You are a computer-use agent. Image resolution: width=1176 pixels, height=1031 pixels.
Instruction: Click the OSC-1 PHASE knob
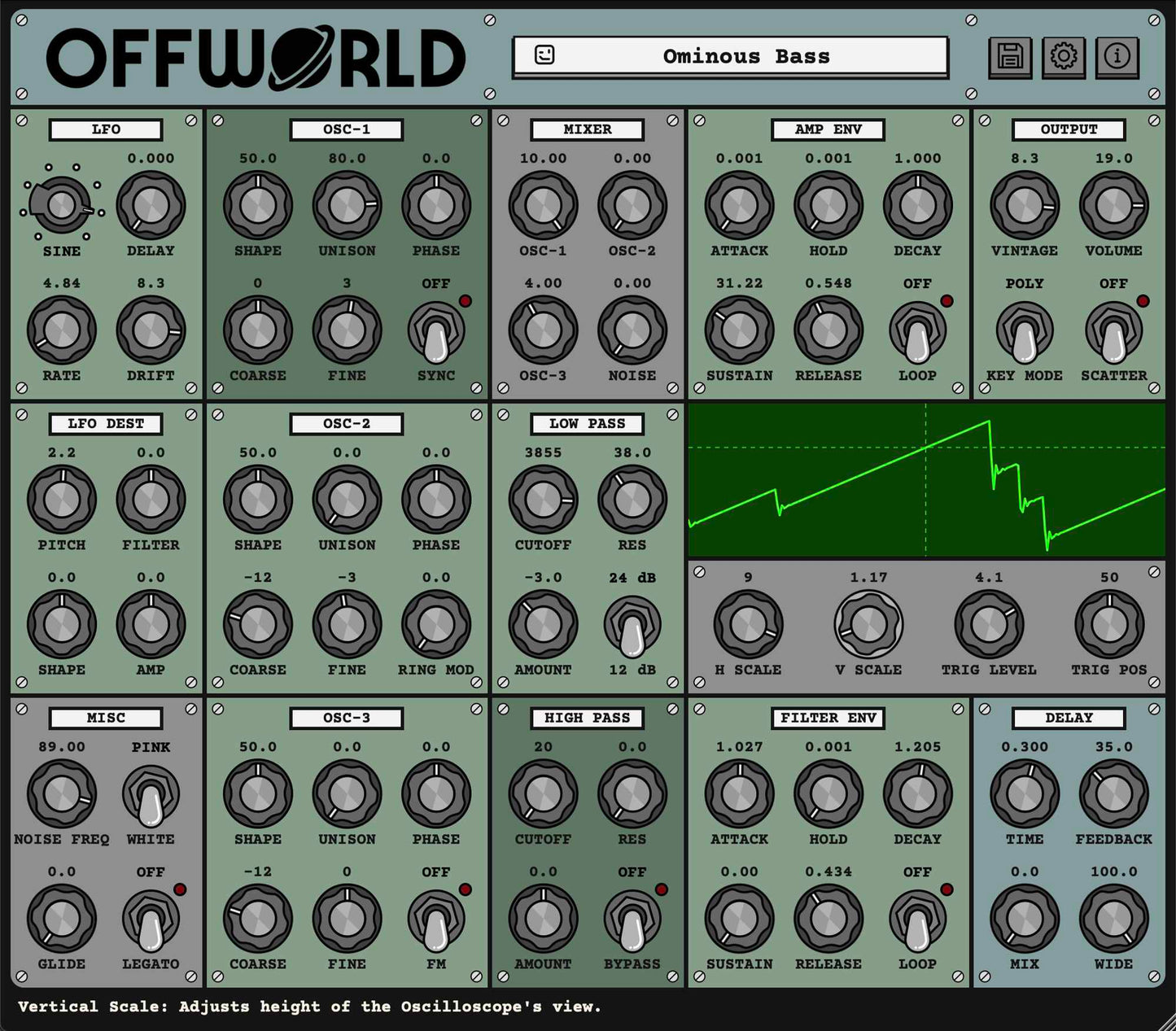[x=436, y=205]
